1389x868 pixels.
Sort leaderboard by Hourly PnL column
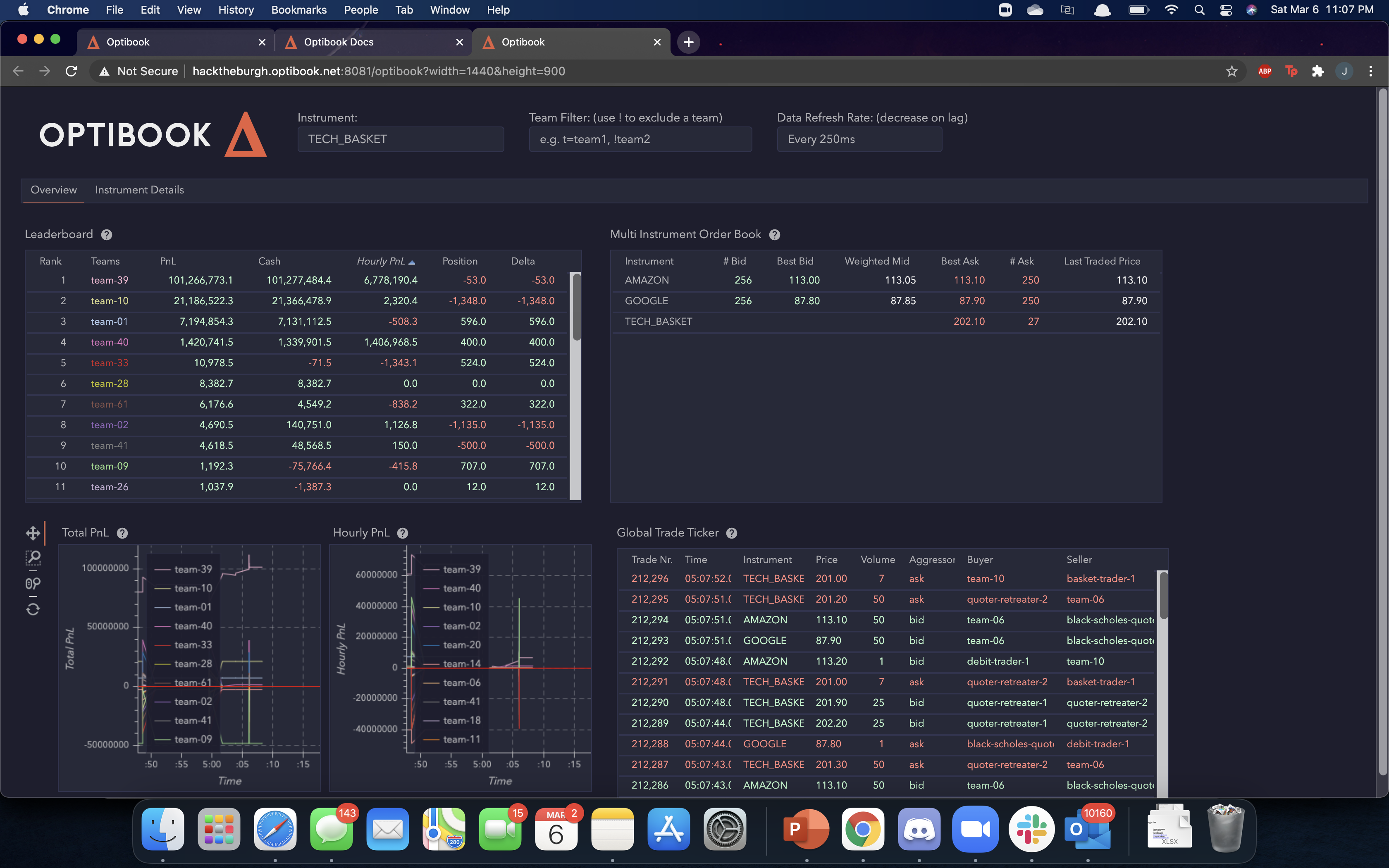381,261
